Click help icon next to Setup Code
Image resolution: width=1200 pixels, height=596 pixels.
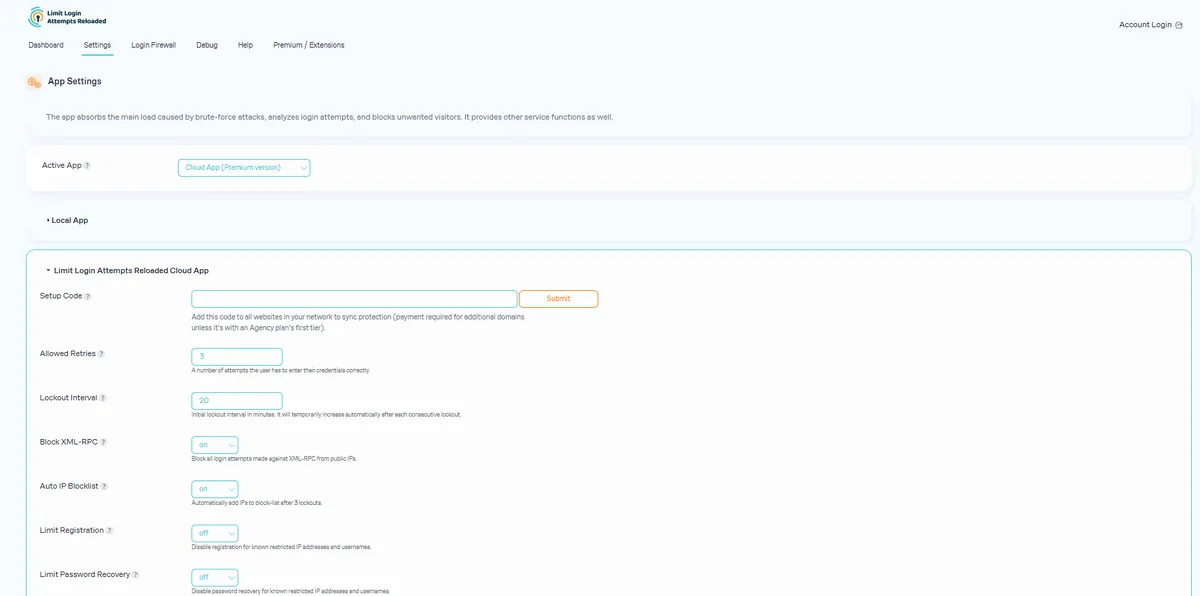pos(88,297)
